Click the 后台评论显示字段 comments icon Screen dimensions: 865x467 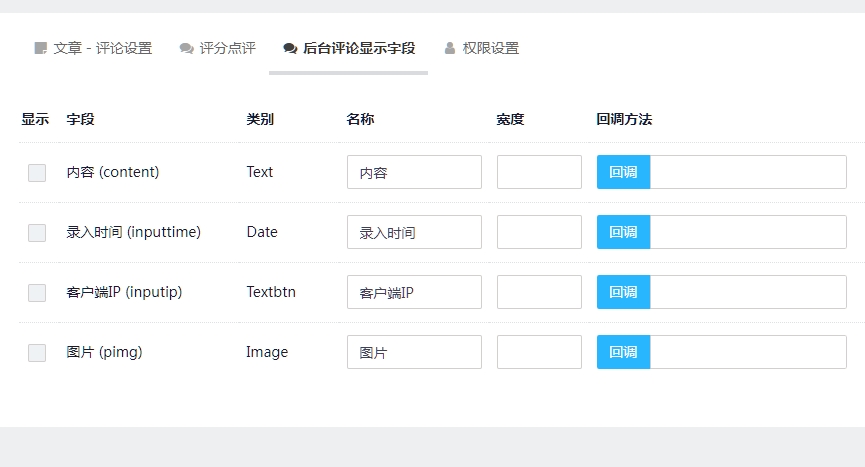(x=290, y=48)
